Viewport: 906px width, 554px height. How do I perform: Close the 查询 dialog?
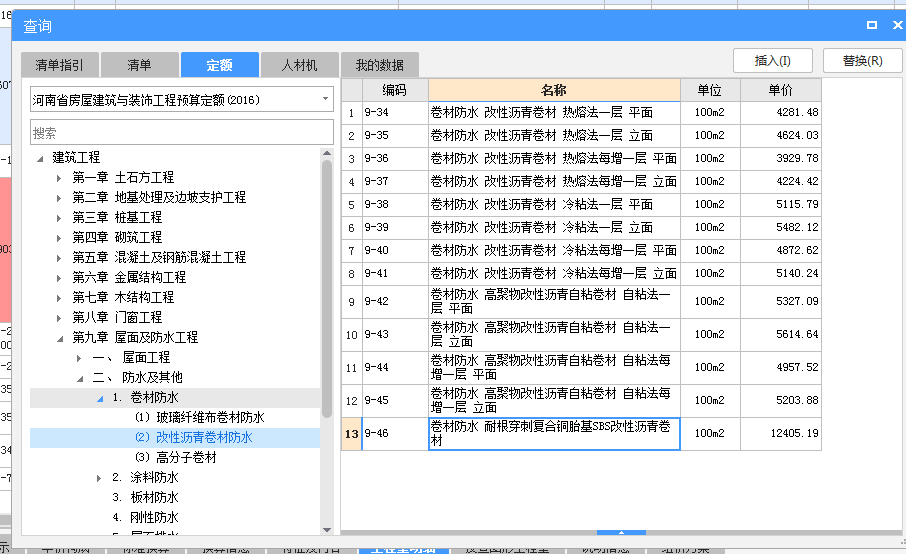[x=897, y=25]
